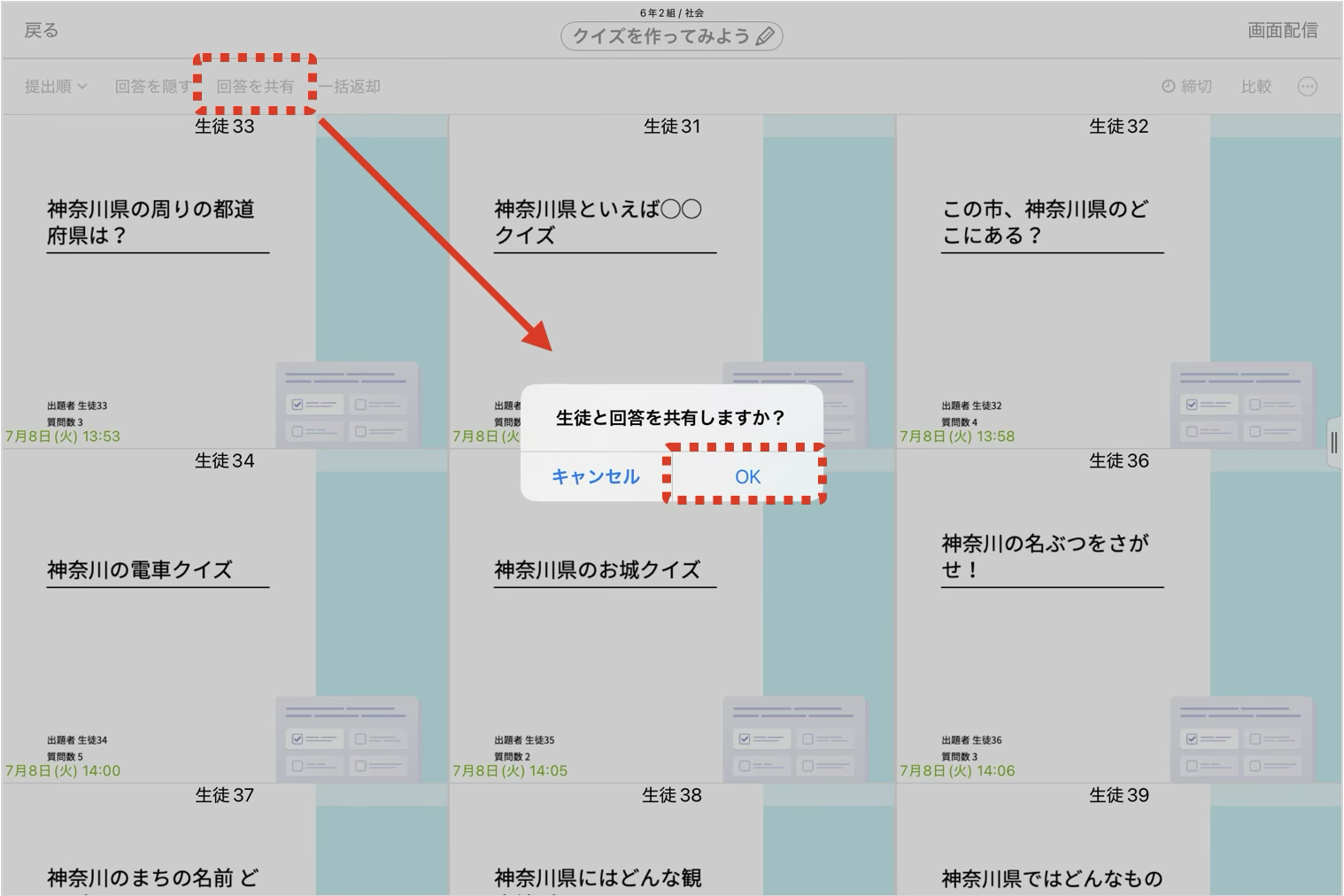Click the 生徒 32 quiz form icon
Viewport: 1344px width, 896px height.
[1241, 404]
